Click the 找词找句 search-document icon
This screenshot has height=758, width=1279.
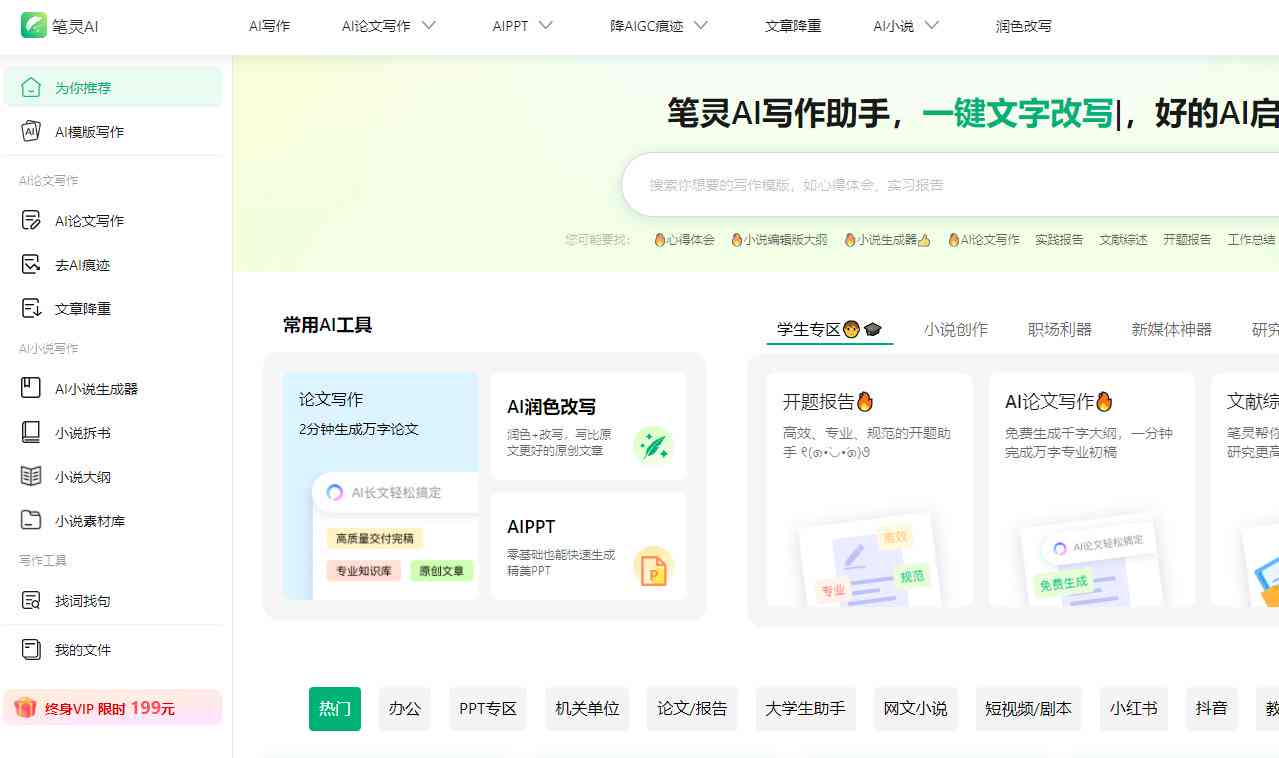(x=31, y=600)
